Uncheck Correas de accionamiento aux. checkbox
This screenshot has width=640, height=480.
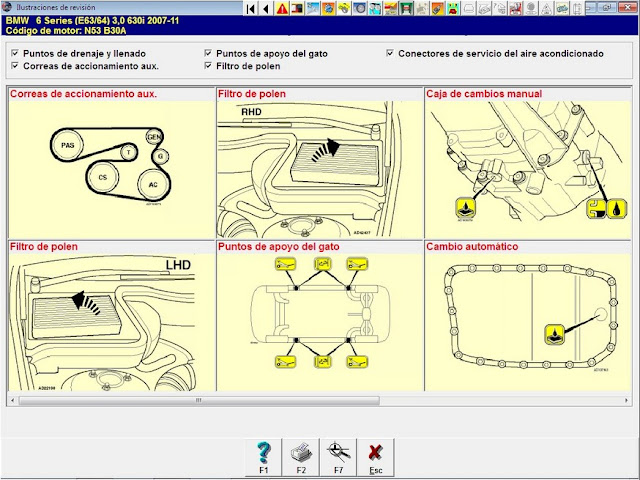point(15,65)
